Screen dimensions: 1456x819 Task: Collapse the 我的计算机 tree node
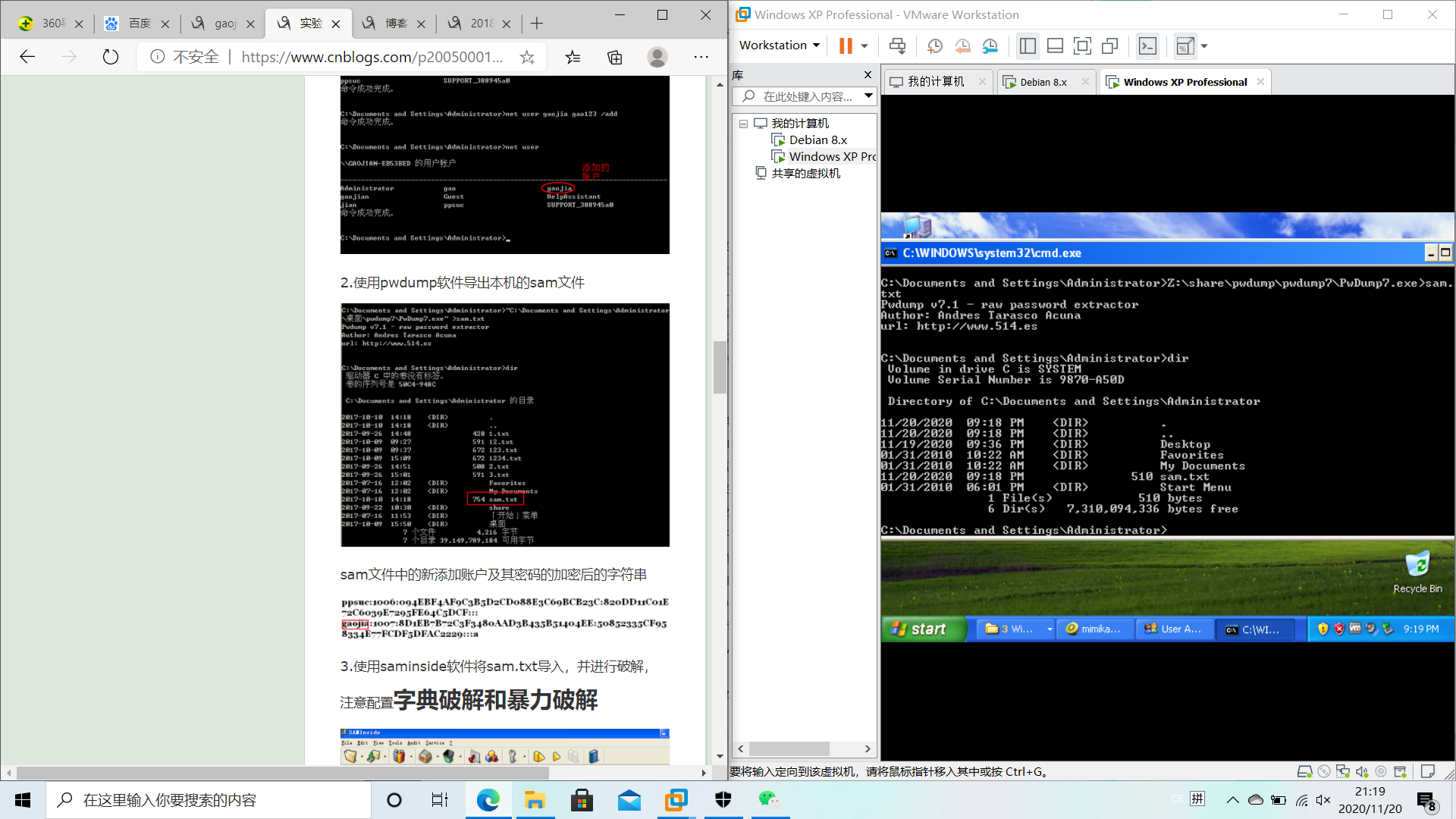click(744, 124)
